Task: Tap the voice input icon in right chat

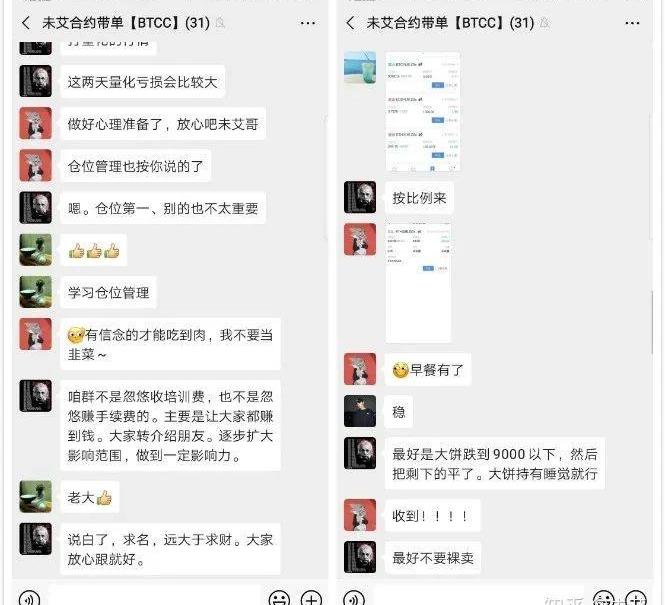Action: point(354,598)
